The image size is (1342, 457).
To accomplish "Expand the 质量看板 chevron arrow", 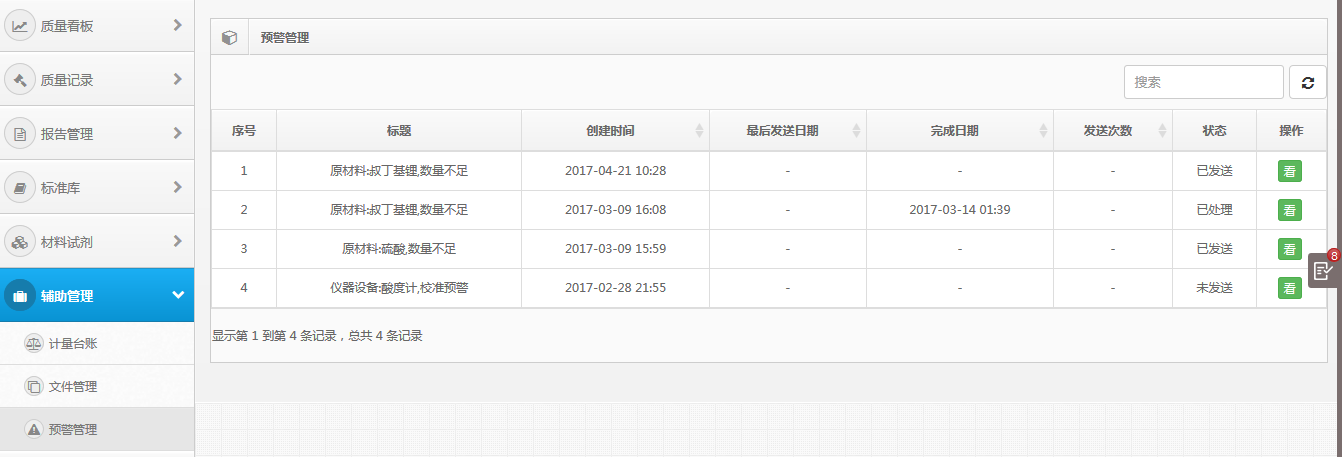I will pyautogui.click(x=177, y=25).
